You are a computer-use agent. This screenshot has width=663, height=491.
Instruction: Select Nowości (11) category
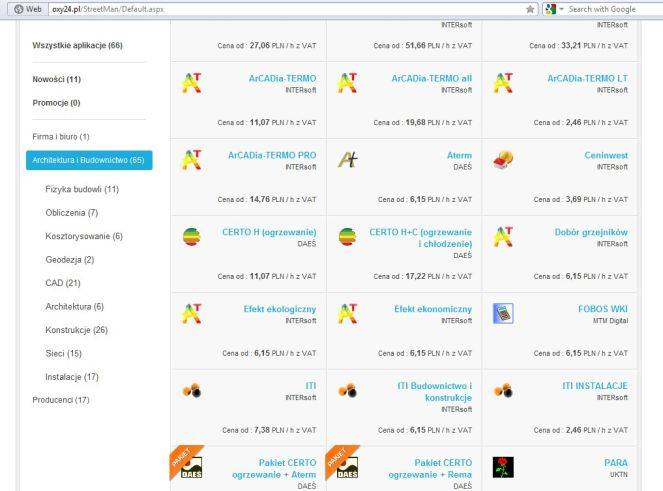tap(57, 79)
